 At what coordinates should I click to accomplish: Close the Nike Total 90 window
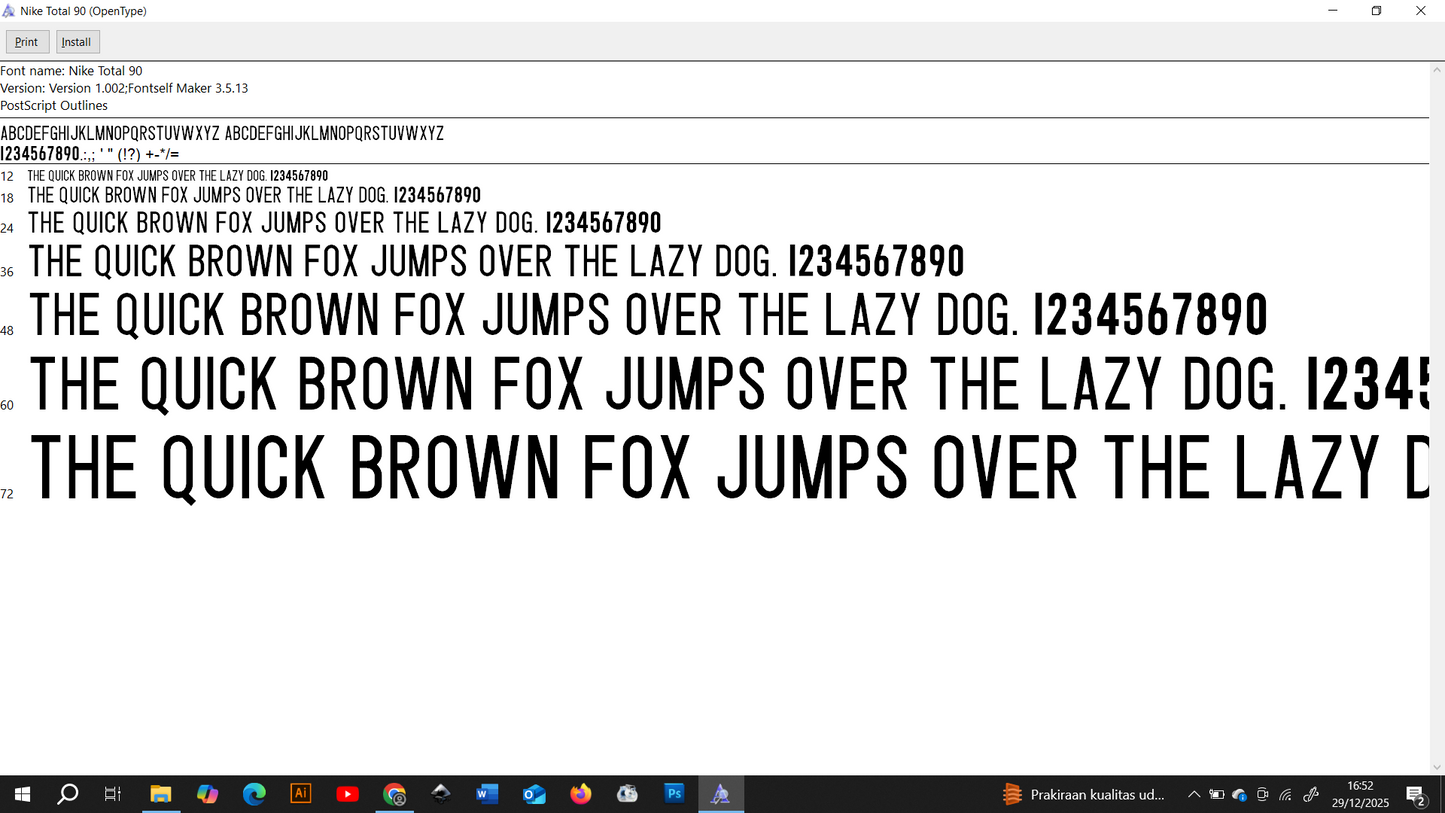point(1421,11)
